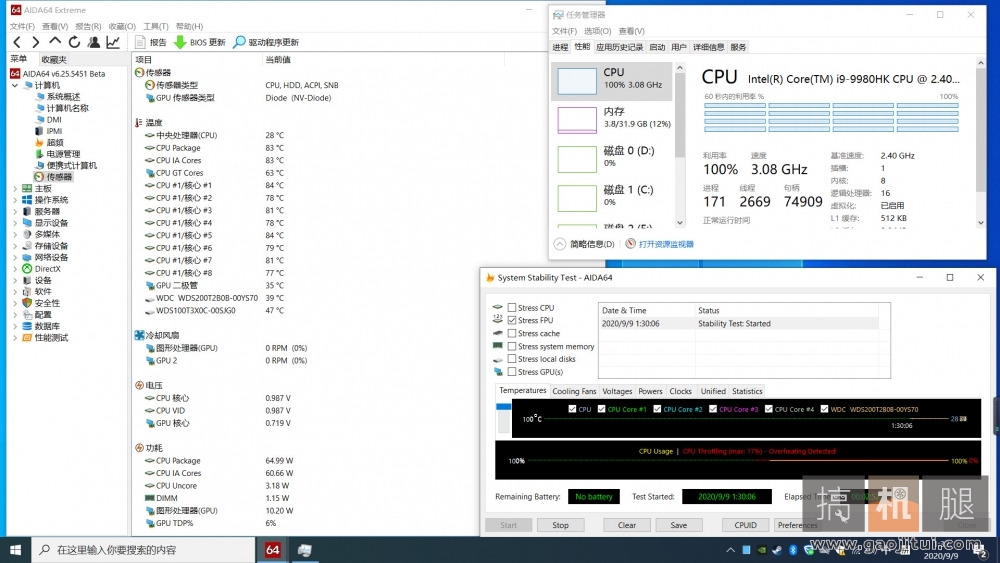The image size is (1000, 563).
Task: Refresh the AIDA64 sensor view
Action: (75, 43)
